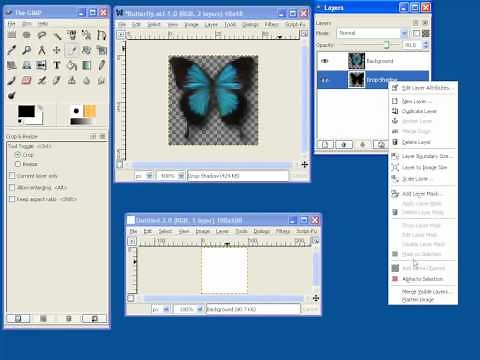Viewport: 480px width, 360px height.
Task: Open the unit dropdown in the Untitled window
Action: 161,309
